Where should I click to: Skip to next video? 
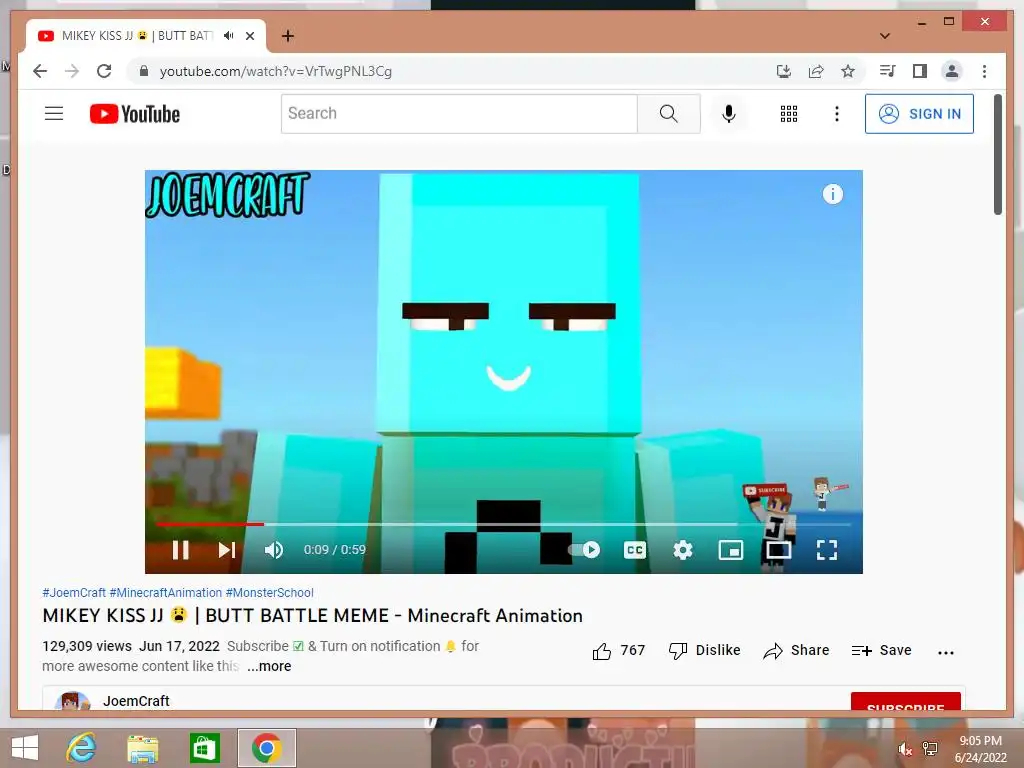click(x=227, y=550)
